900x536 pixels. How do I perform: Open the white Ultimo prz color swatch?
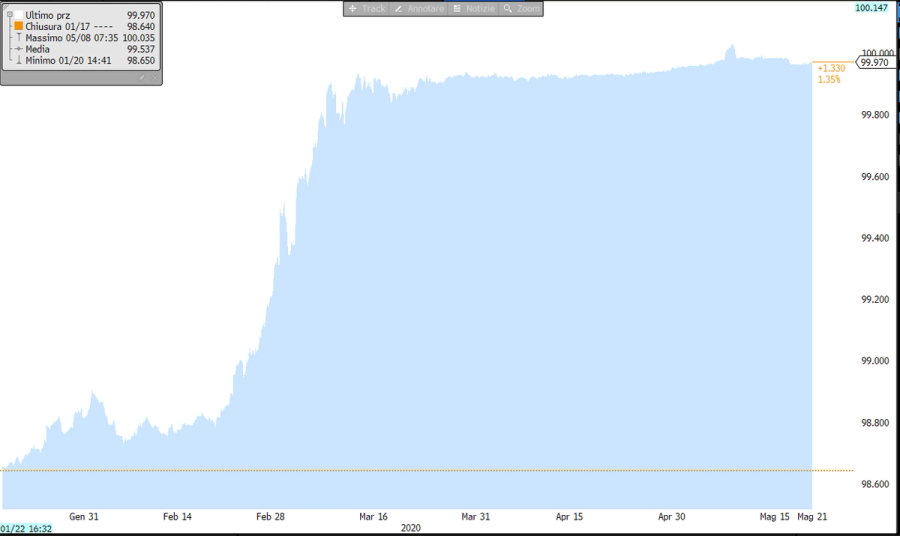(x=19, y=15)
